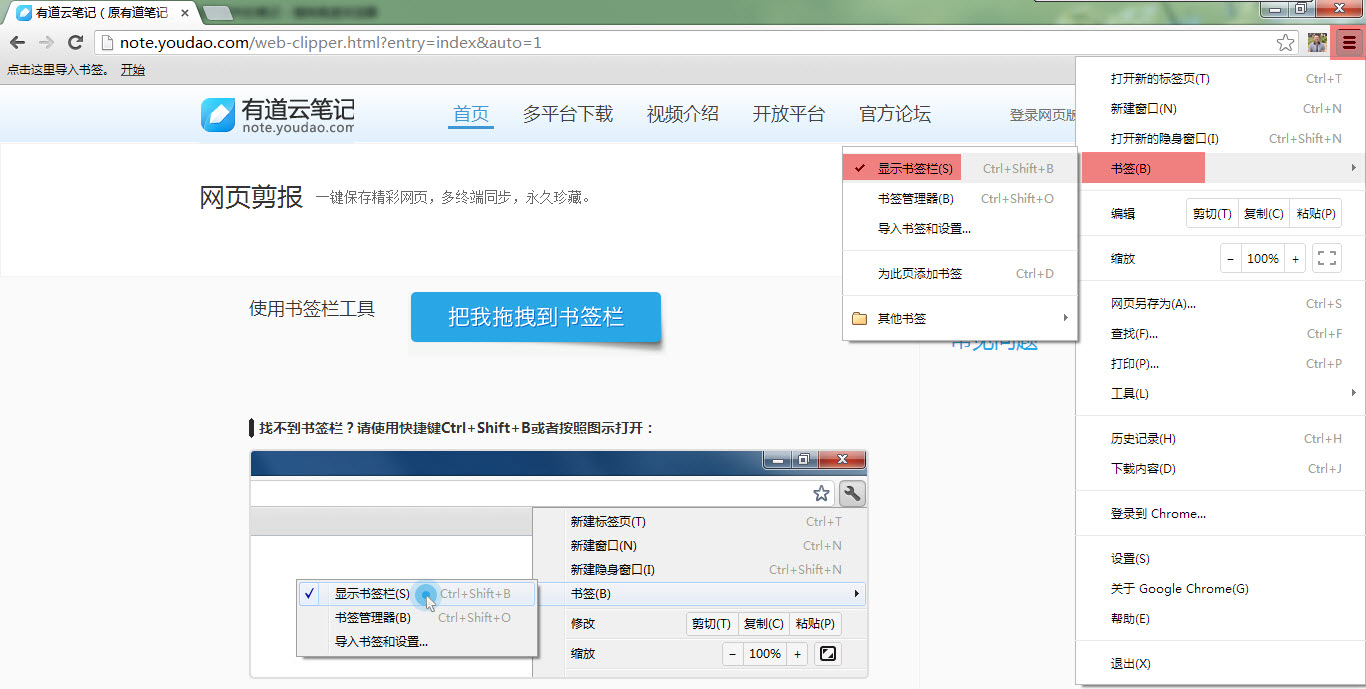The width and height of the screenshot is (1366, 689).
Task: Click 粘贴(P) in the edit row
Action: click(1316, 213)
